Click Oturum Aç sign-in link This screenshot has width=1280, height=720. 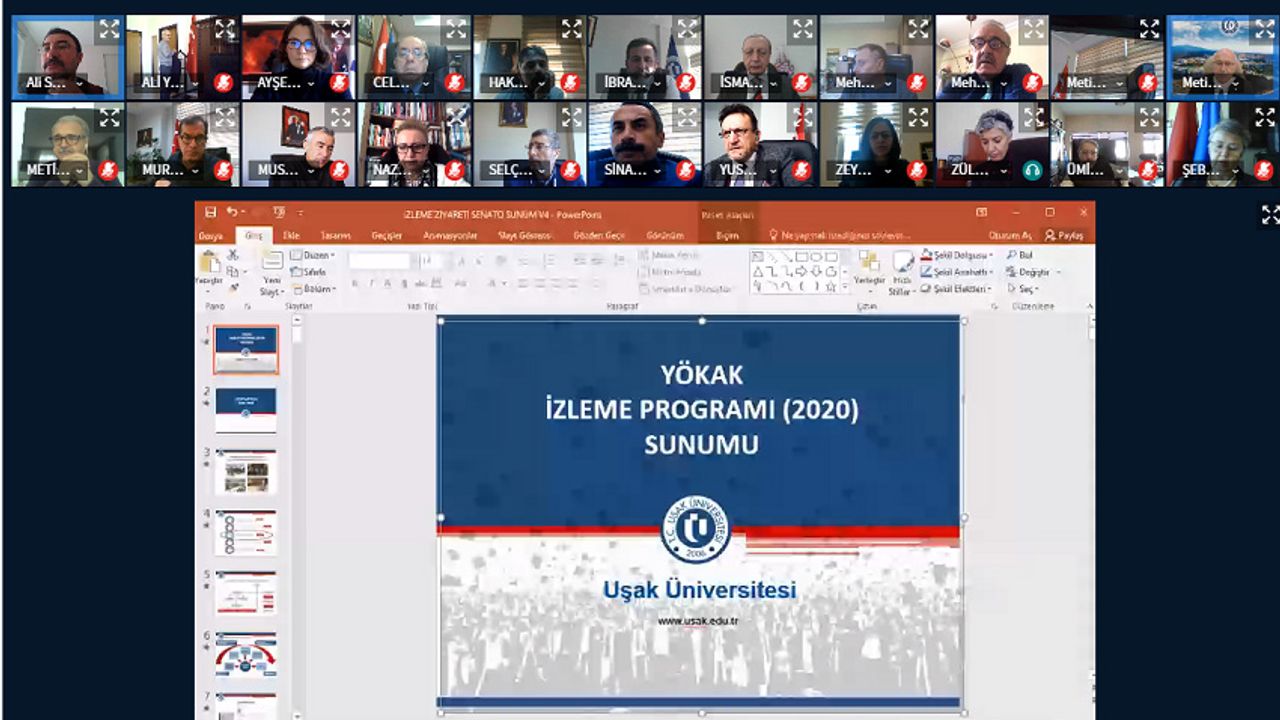(x=1009, y=236)
